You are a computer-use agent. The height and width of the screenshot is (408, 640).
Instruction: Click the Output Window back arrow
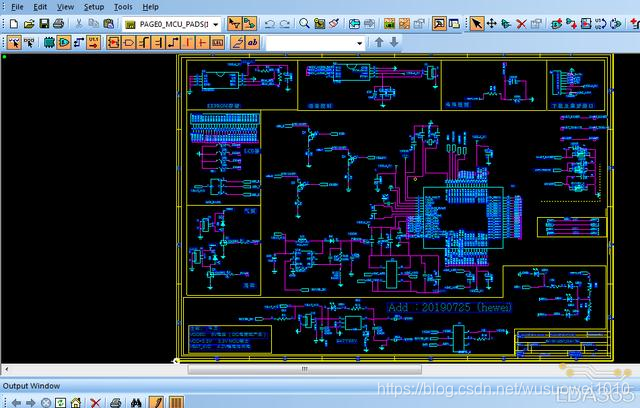(x=16, y=403)
